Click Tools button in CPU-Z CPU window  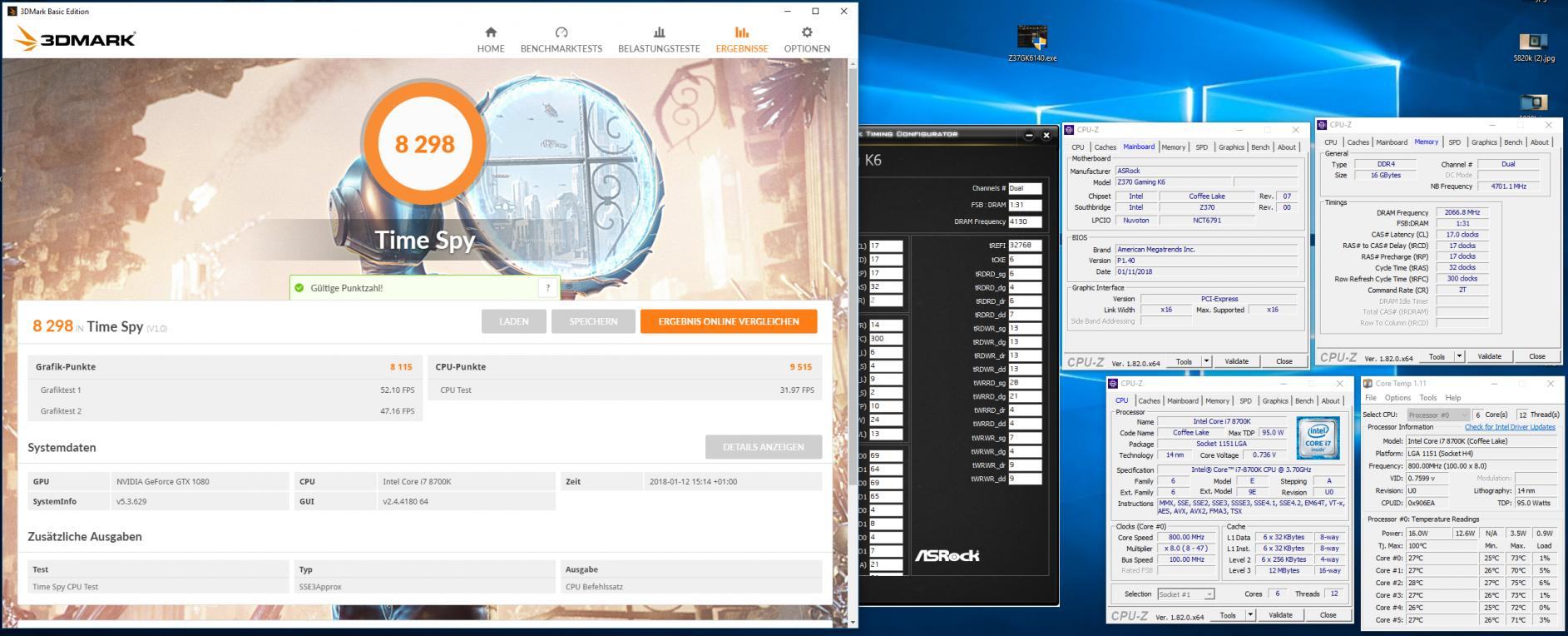pyautogui.click(x=1228, y=615)
